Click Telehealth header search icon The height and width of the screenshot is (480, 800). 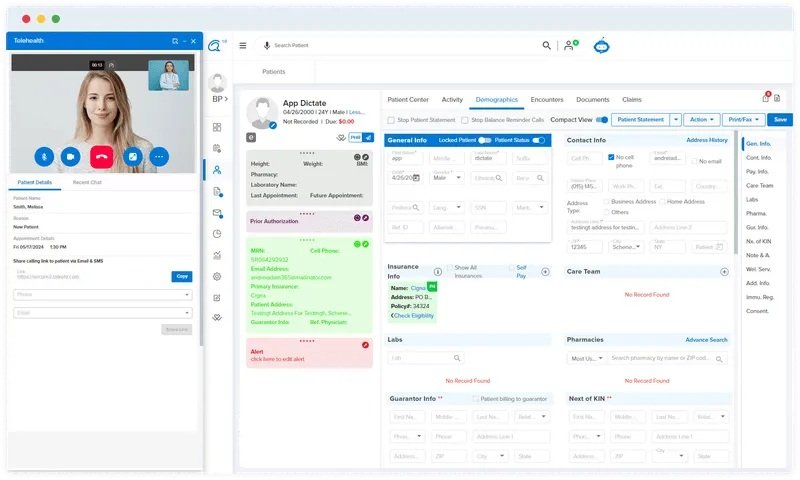point(175,41)
